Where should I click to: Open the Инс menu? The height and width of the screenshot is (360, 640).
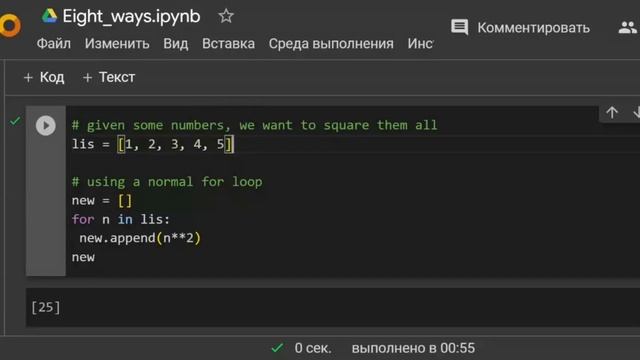420,44
